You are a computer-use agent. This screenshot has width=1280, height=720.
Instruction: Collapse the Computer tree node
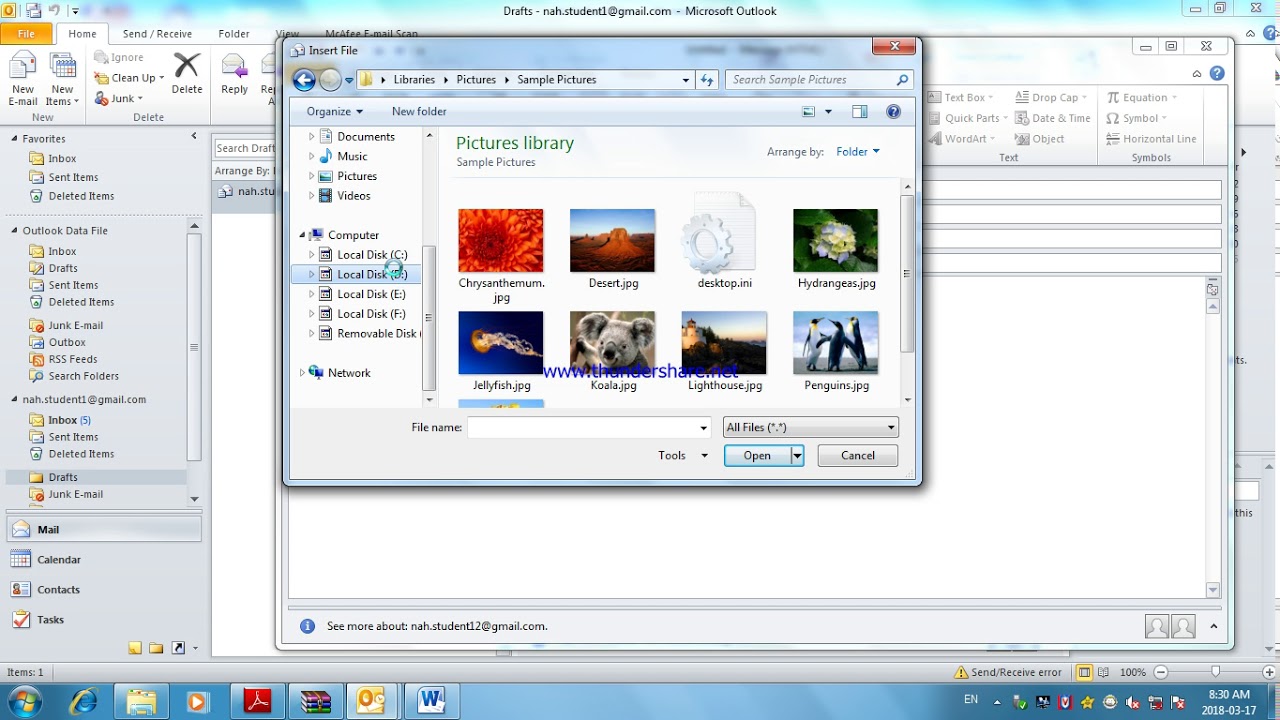pyautogui.click(x=302, y=236)
